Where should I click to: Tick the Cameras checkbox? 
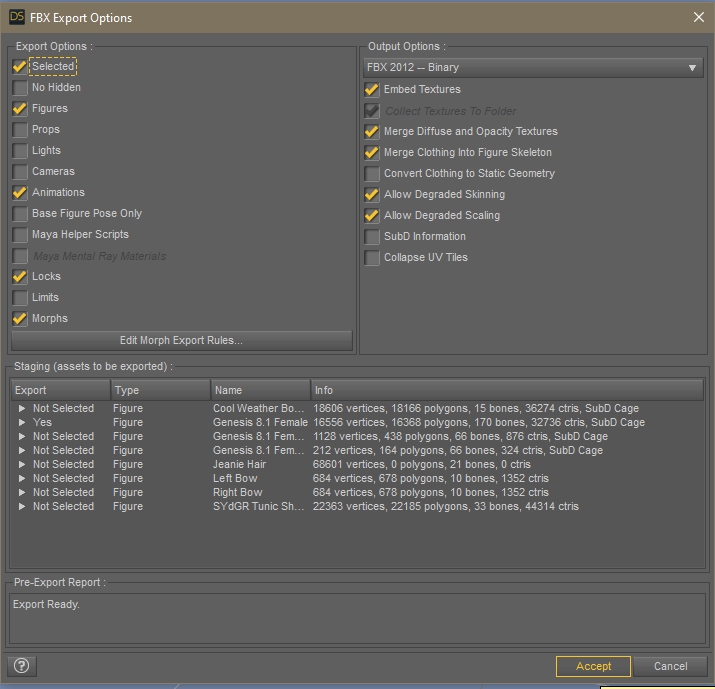click(20, 171)
